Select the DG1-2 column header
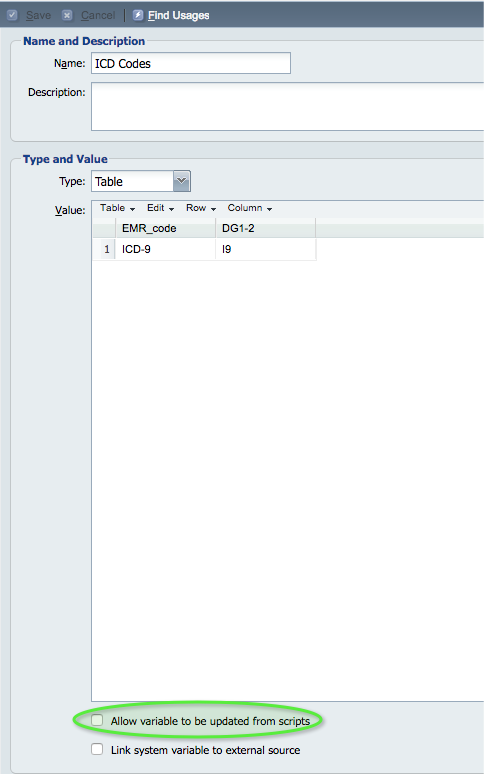This screenshot has height=774, width=484. (x=265, y=229)
